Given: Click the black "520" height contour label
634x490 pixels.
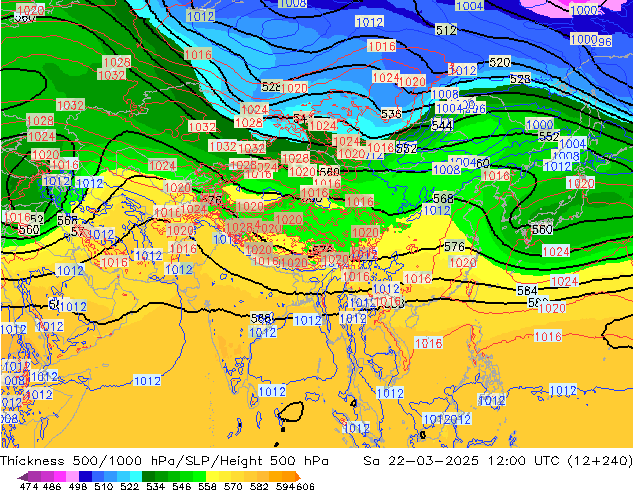Looking at the screenshot, I should pyautogui.click(x=500, y=62).
